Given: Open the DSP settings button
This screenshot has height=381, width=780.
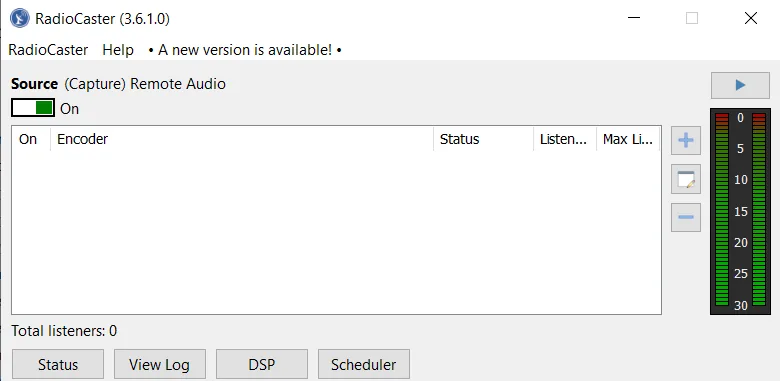Looking at the screenshot, I should point(262,364).
